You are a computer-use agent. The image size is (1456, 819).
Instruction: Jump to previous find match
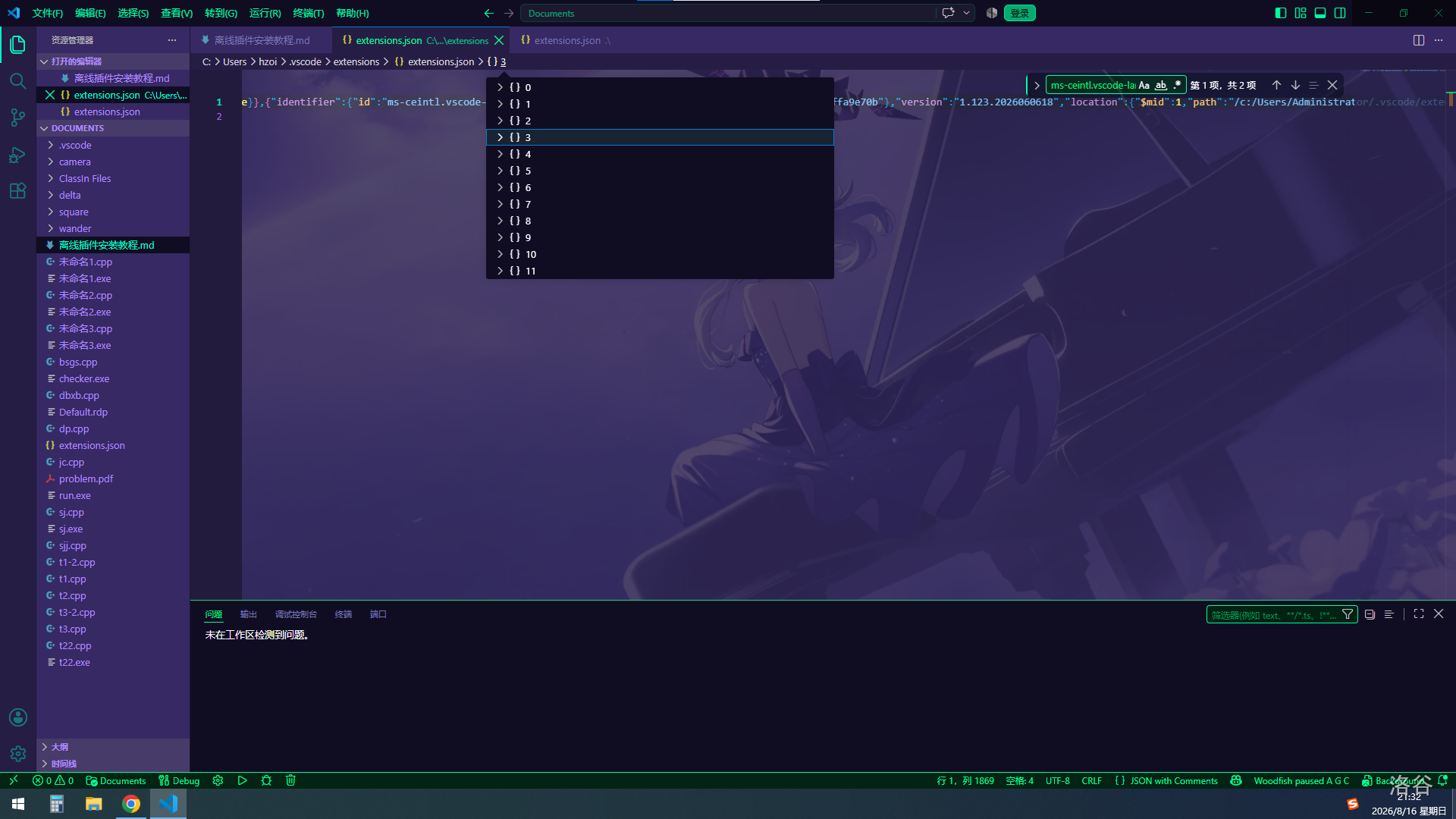pyautogui.click(x=1276, y=85)
